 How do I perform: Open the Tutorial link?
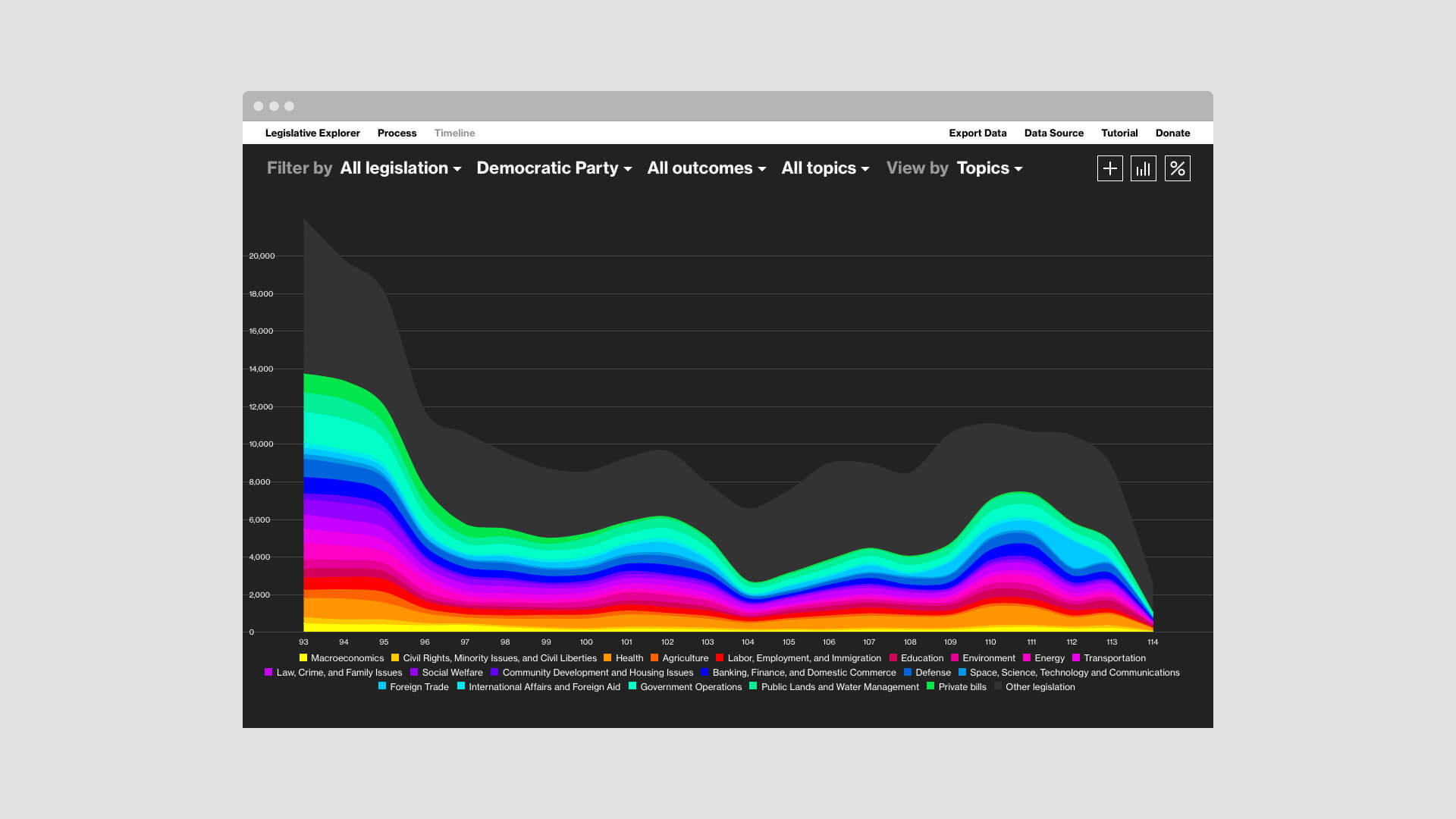1119,133
